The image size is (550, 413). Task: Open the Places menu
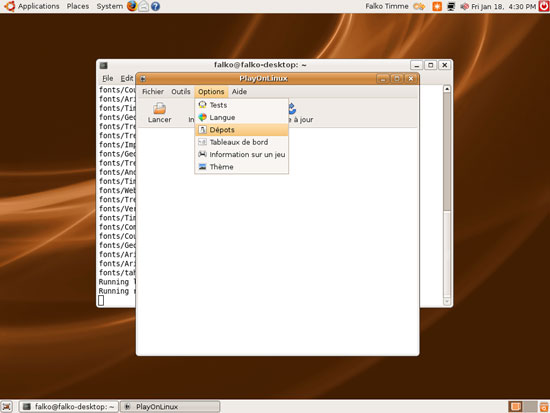78,6
